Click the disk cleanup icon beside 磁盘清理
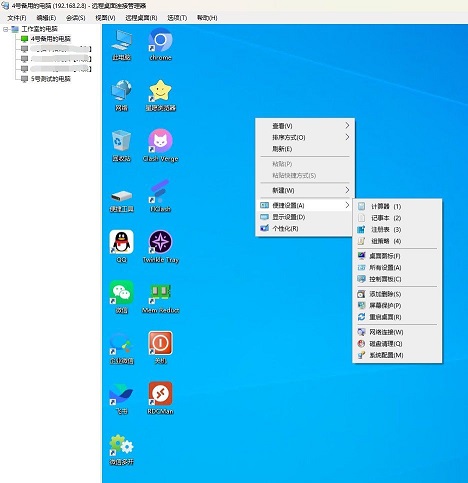 coord(361,343)
